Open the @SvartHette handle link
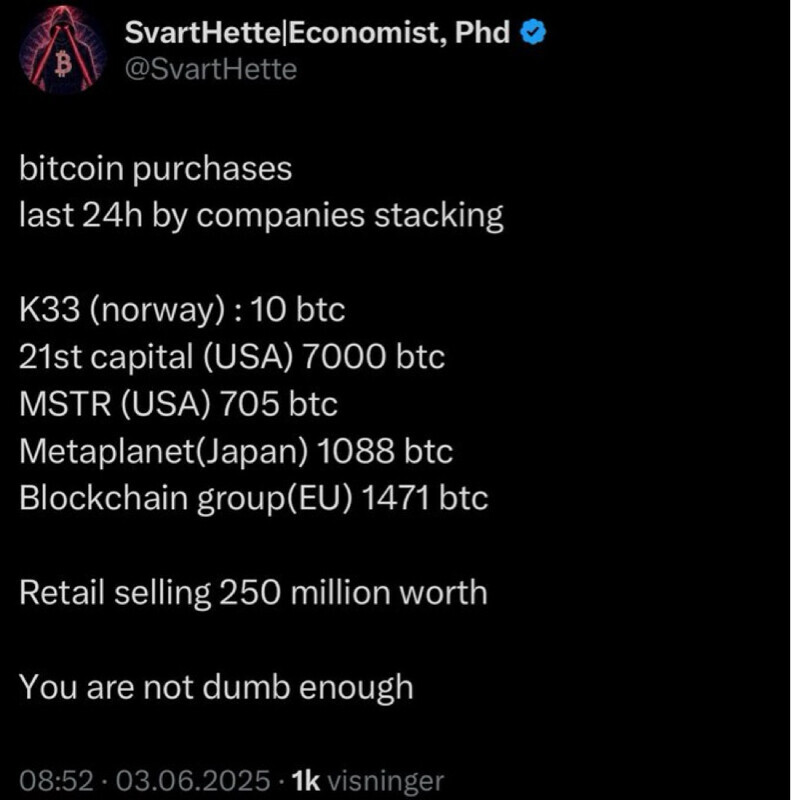Image resolution: width=791 pixels, height=800 pixels. click(210, 69)
